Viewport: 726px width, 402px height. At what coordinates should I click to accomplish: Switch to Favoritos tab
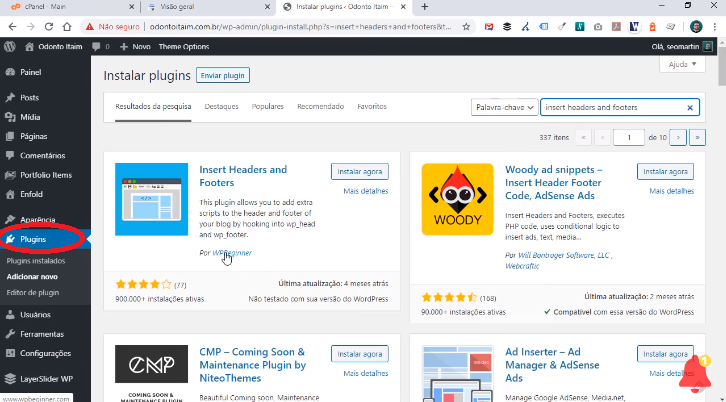click(x=372, y=107)
